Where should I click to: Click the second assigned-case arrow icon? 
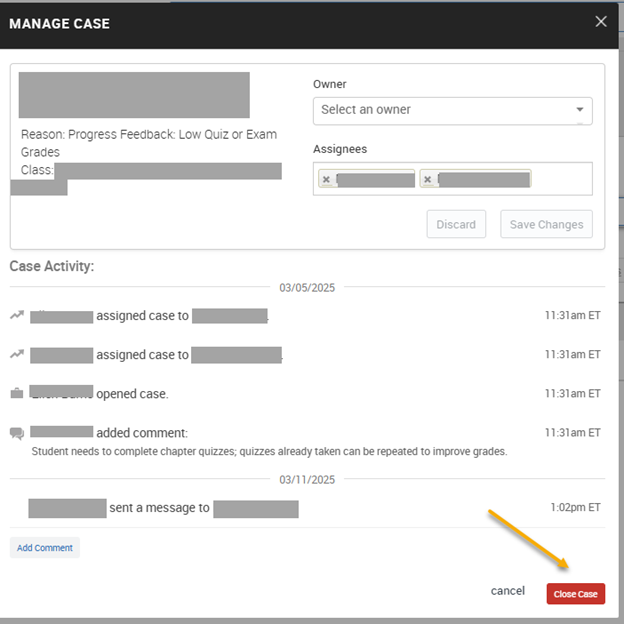pyautogui.click(x=16, y=354)
